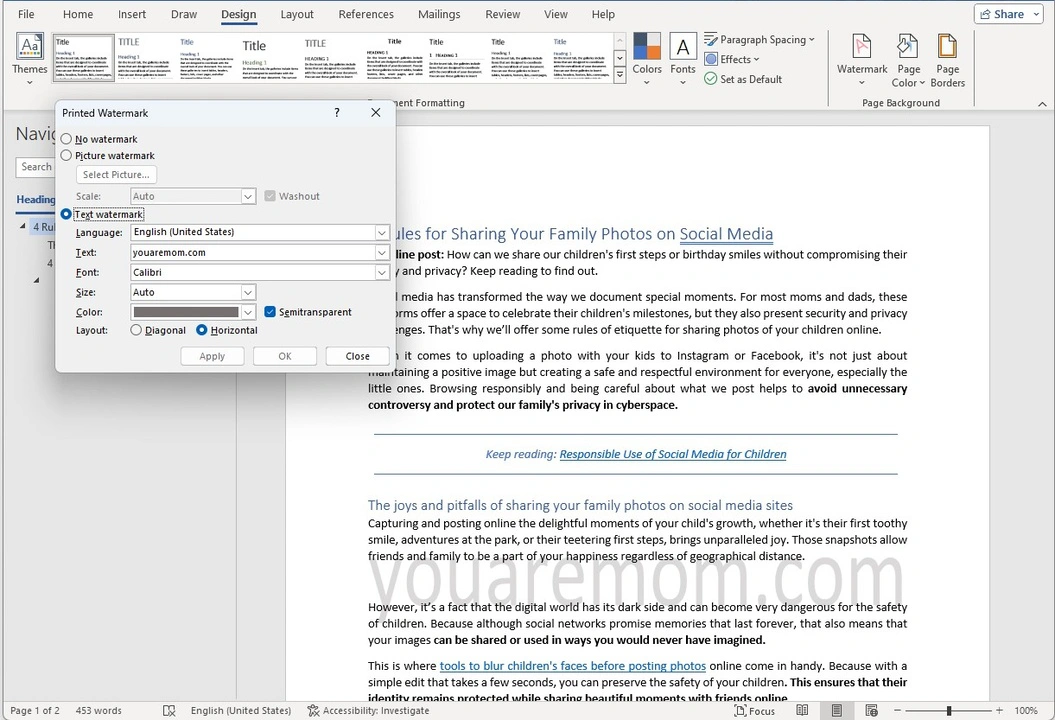1055x720 pixels.
Task: Open the Themes gallery
Action: 30,59
